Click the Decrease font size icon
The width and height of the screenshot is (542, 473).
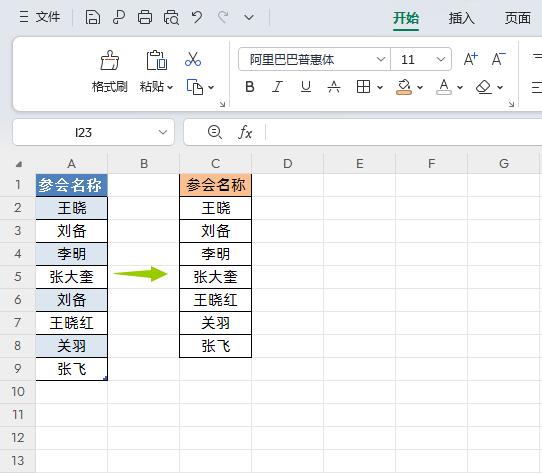(x=498, y=59)
